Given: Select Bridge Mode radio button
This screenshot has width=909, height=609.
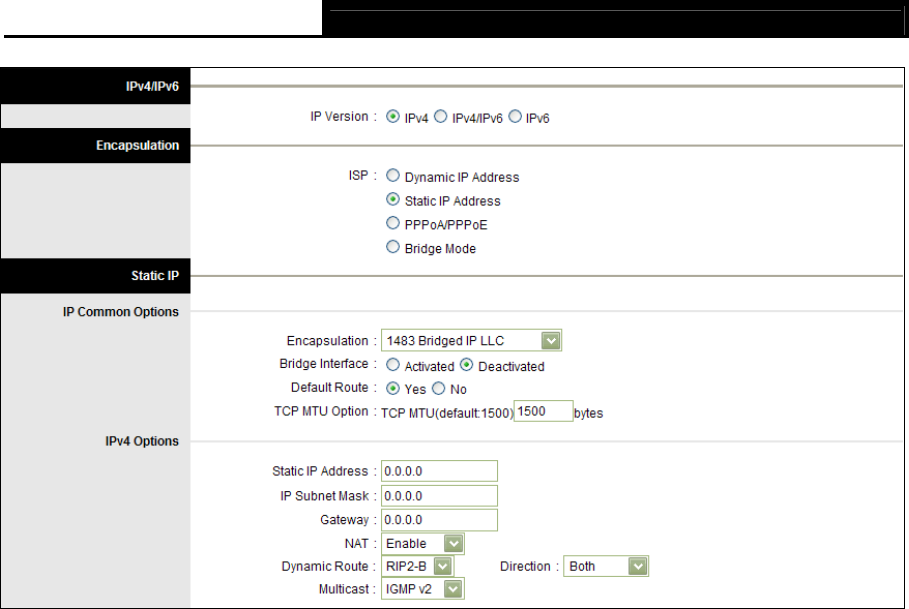Looking at the screenshot, I should 393,247.
